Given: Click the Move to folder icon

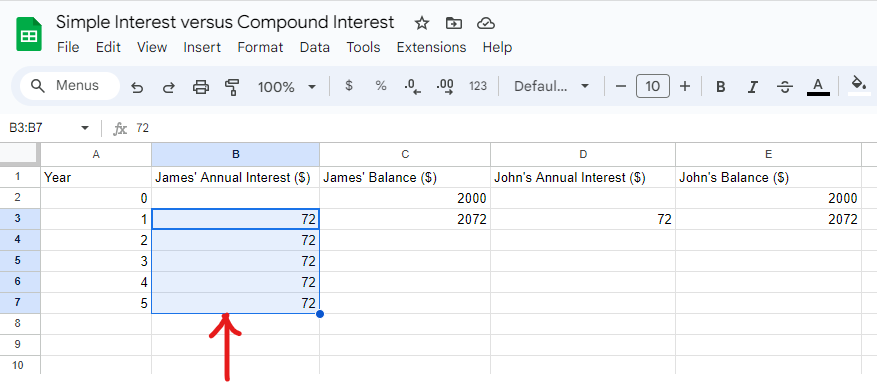Looking at the screenshot, I should tap(454, 23).
